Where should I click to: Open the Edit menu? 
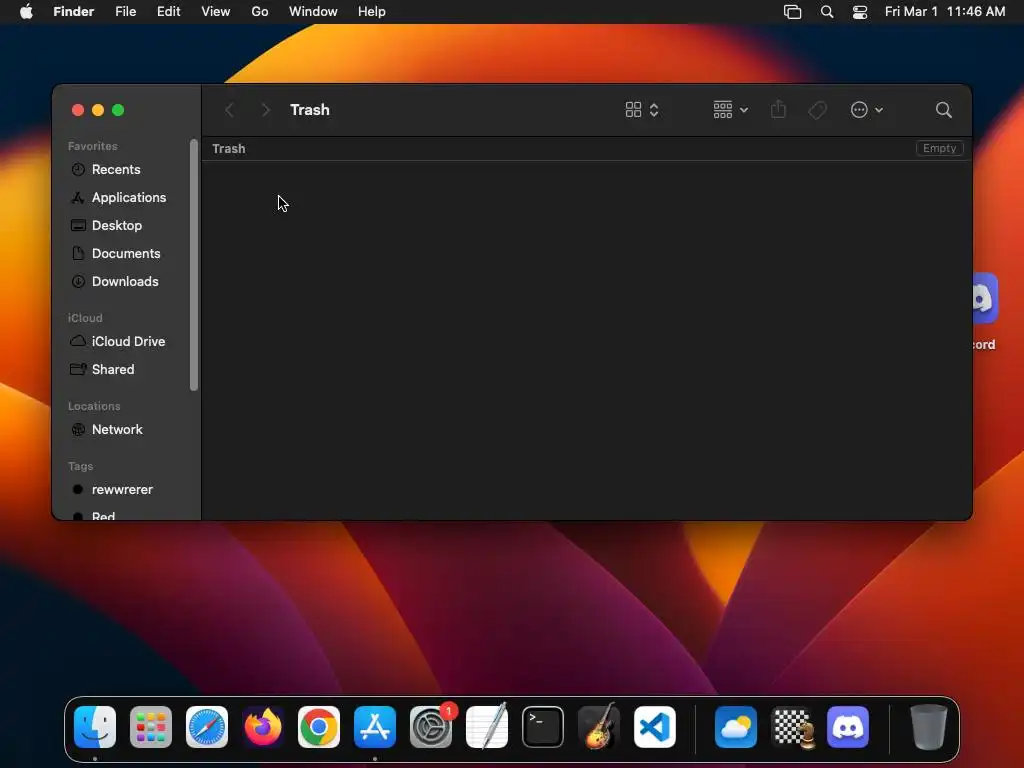(168, 12)
